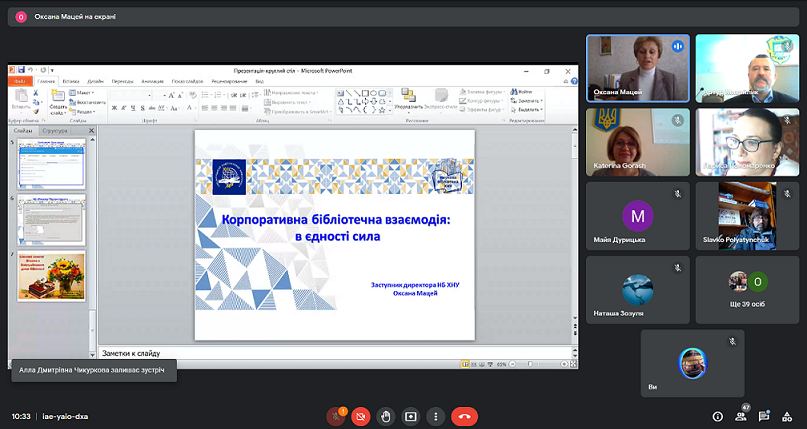Open the chat panel
Screen dimensions: 807x429
pos(764,416)
